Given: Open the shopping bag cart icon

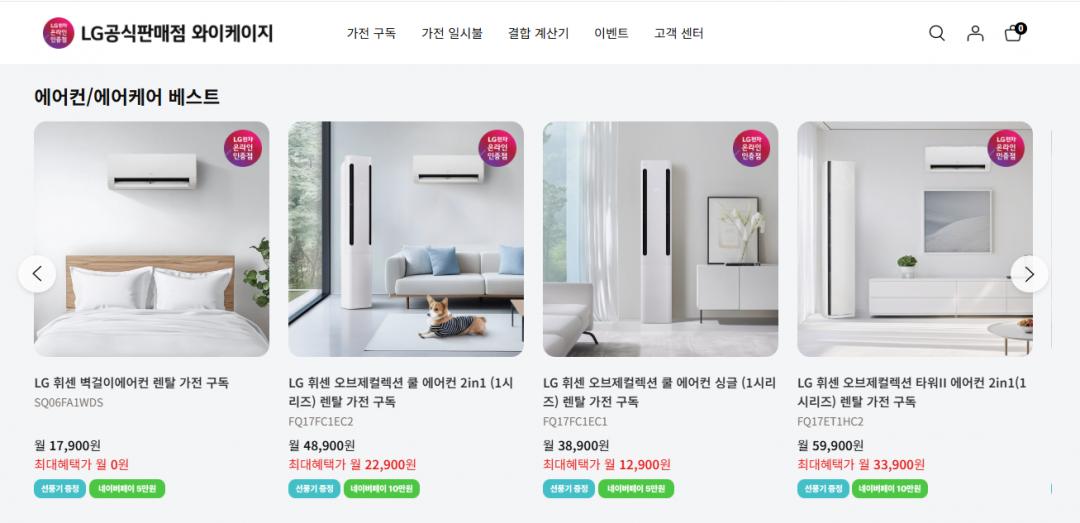Looking at the screenshot, I should (x=1014, y=32).
